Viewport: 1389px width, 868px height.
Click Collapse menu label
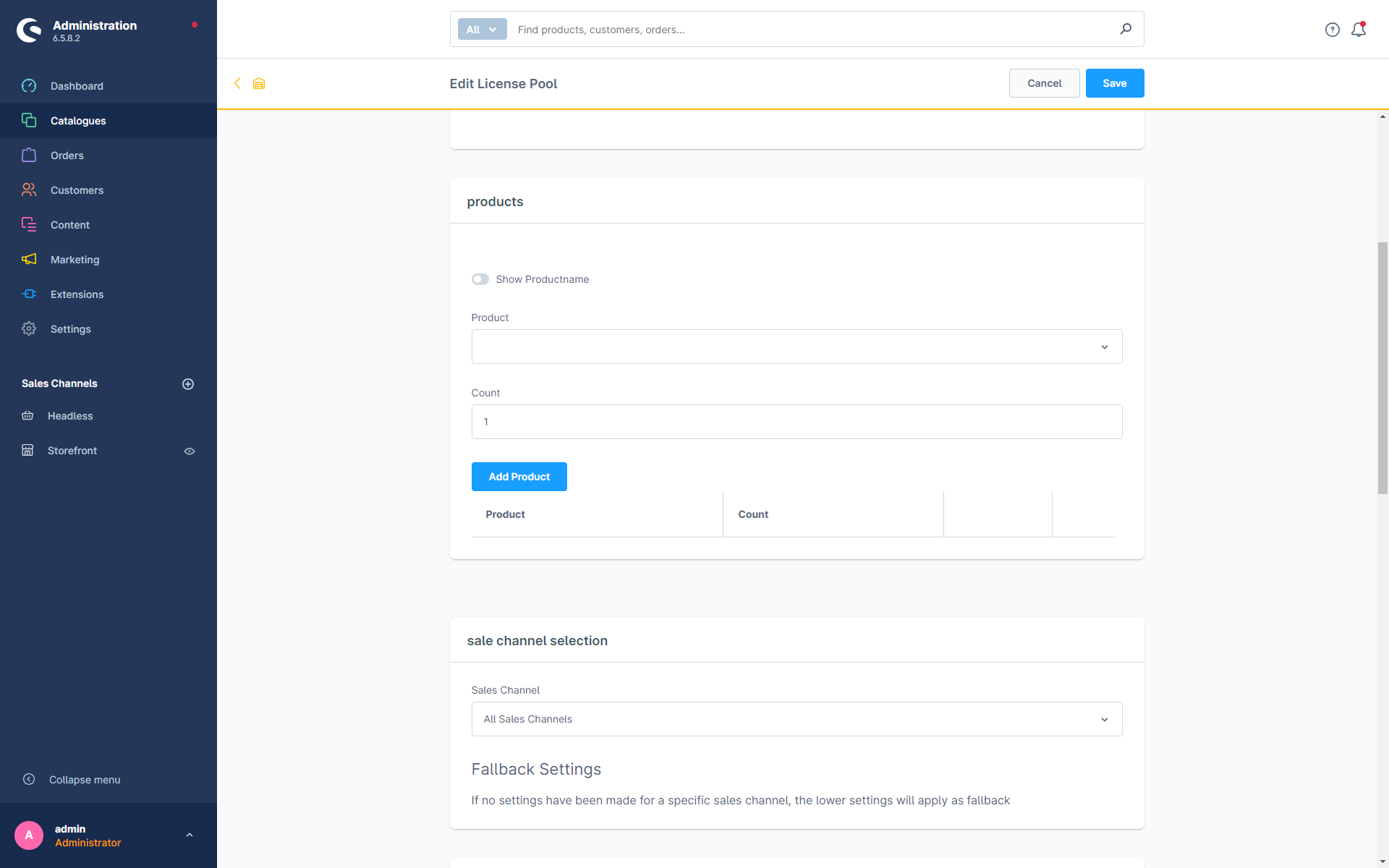[x=85, y=780]
